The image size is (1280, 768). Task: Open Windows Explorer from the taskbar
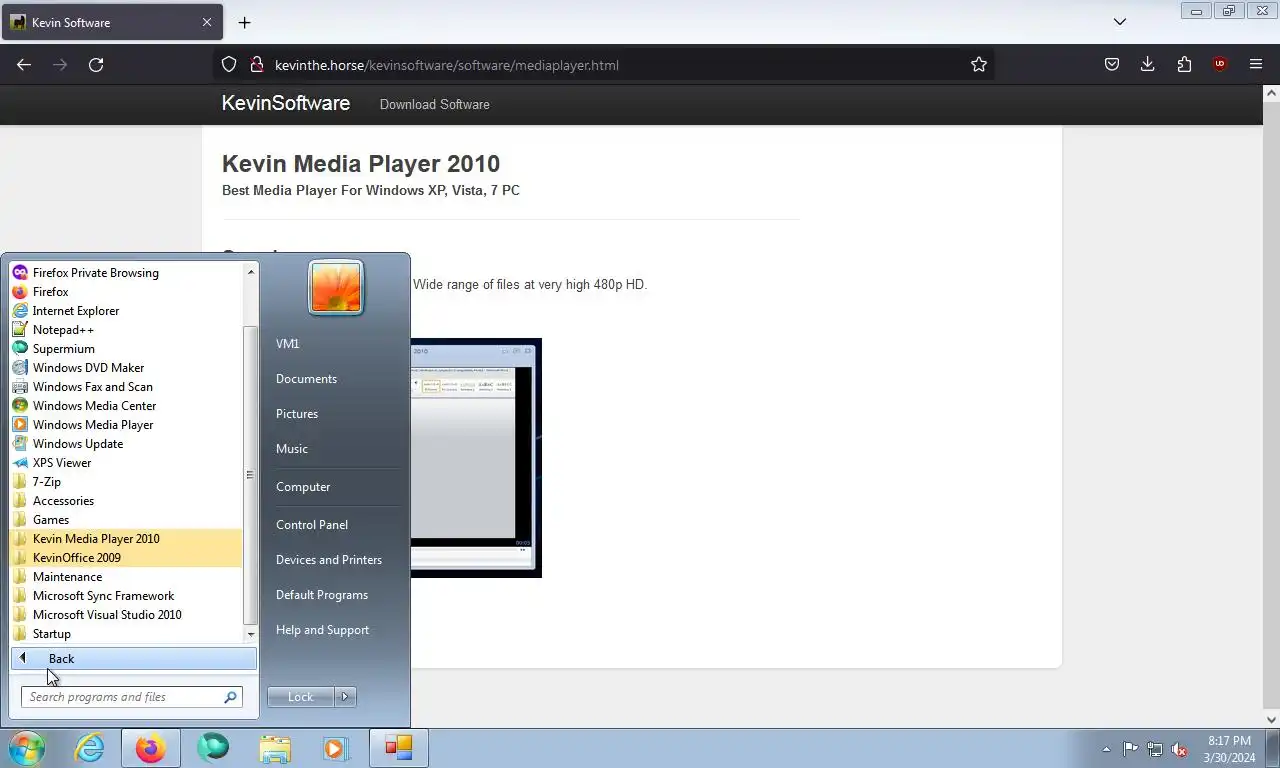point(275,748)
